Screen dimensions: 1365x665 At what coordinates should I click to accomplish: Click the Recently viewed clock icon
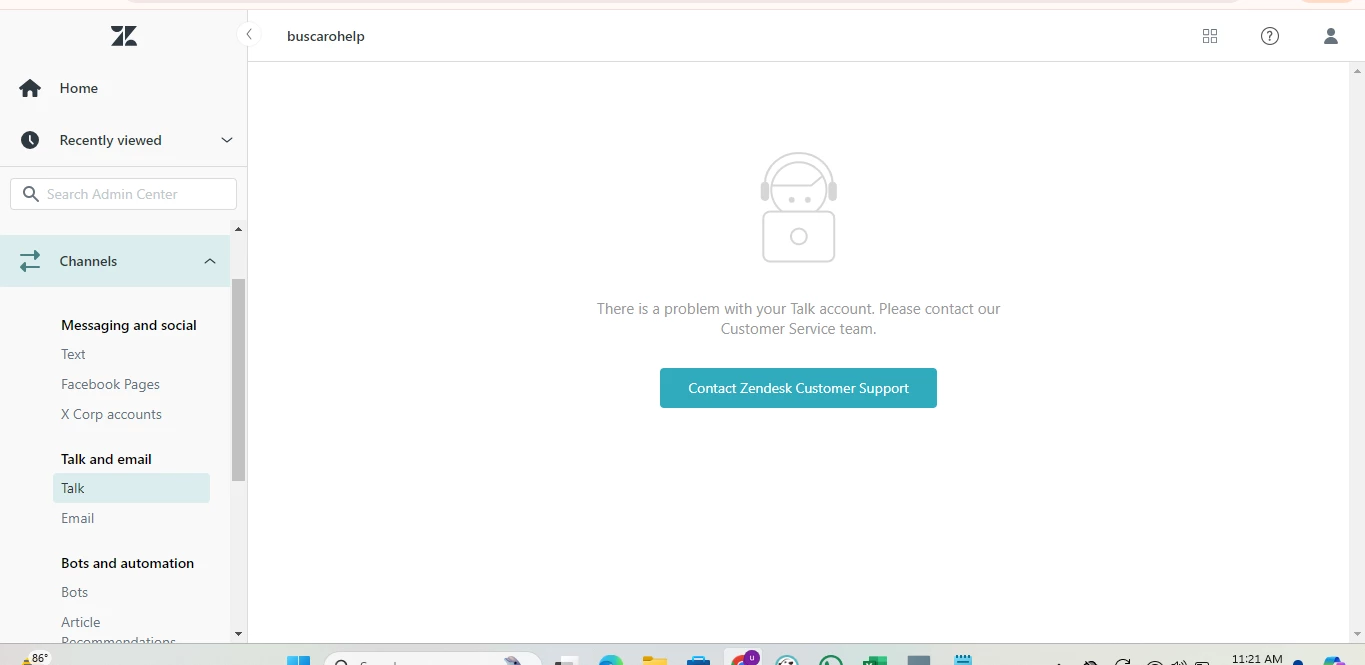(x=30, y=140)
